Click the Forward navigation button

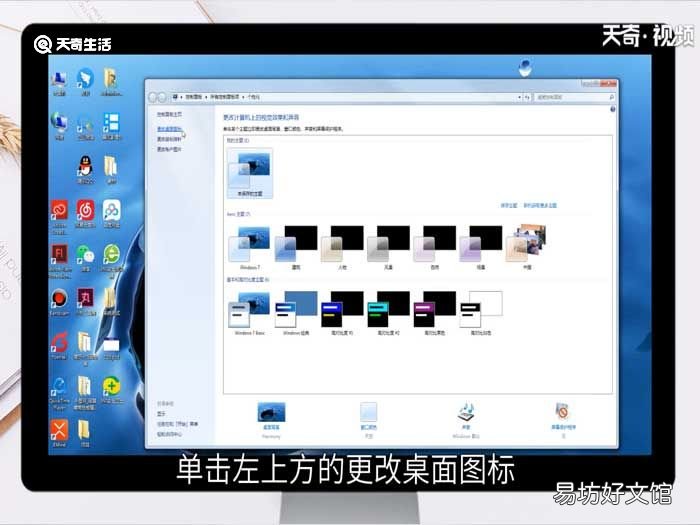[162, 97]
